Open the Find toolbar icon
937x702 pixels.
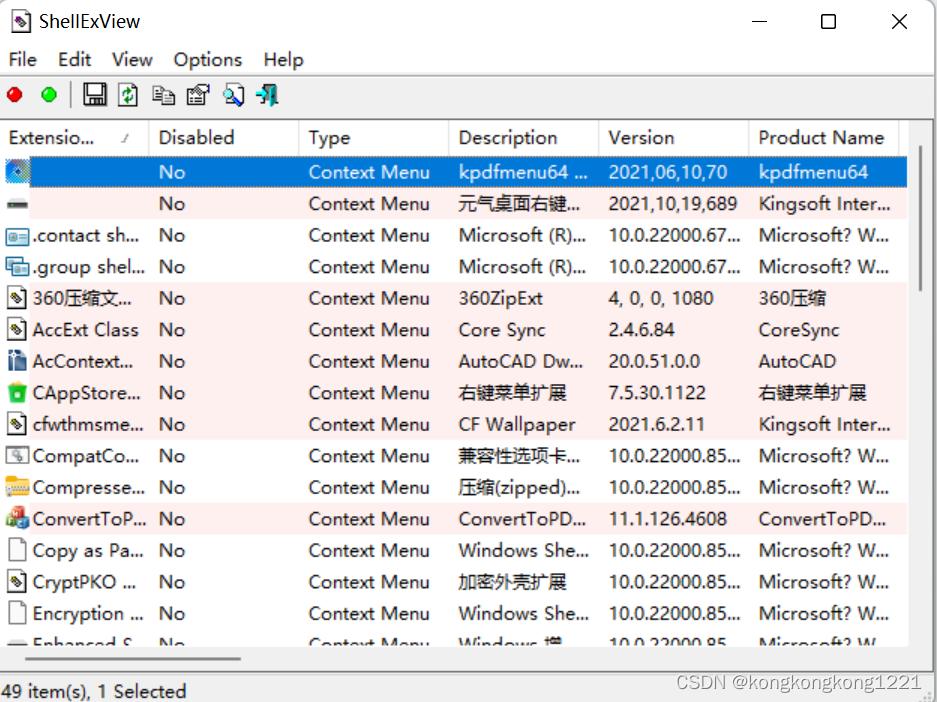233,95
